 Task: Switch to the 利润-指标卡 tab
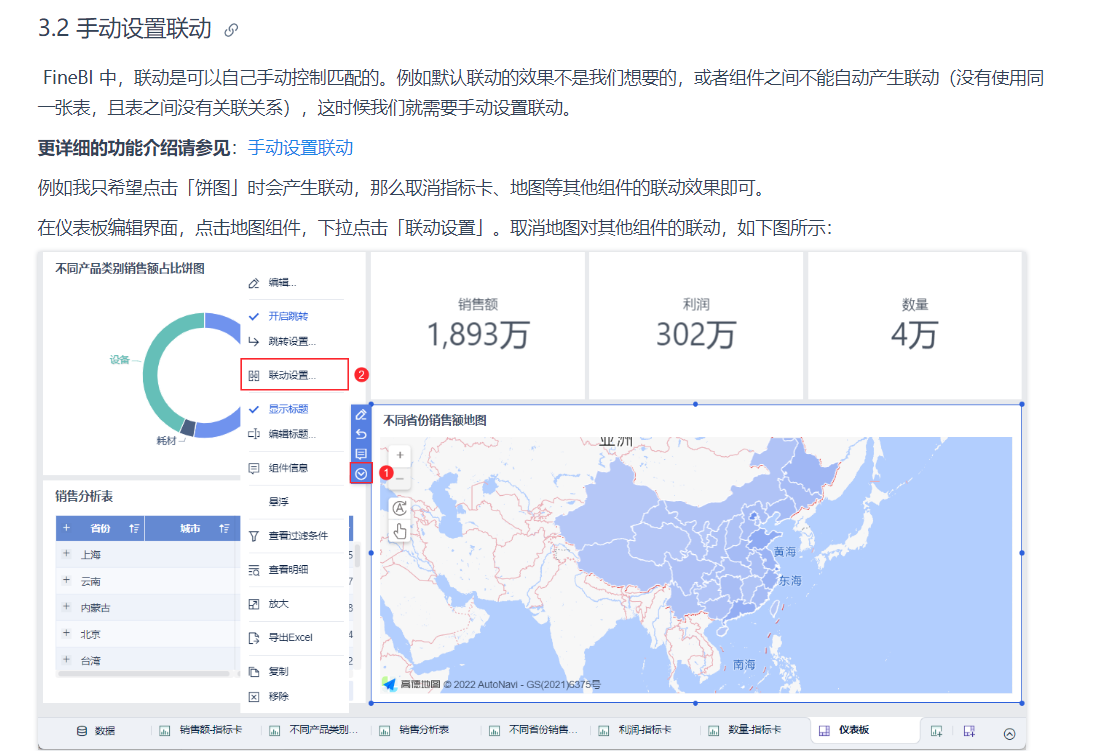click(635, 731)
